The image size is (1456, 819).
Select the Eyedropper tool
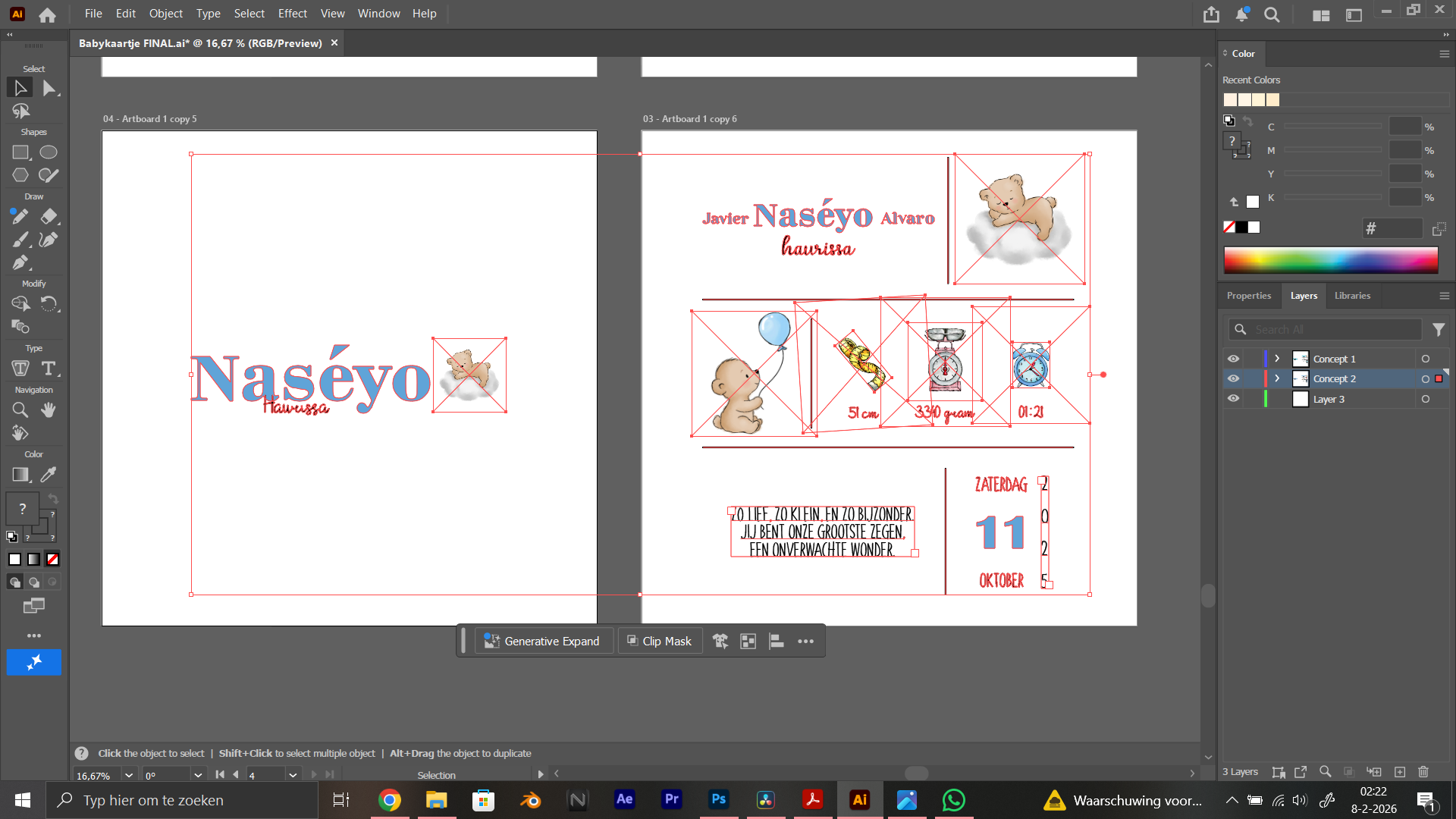(49, 475)
